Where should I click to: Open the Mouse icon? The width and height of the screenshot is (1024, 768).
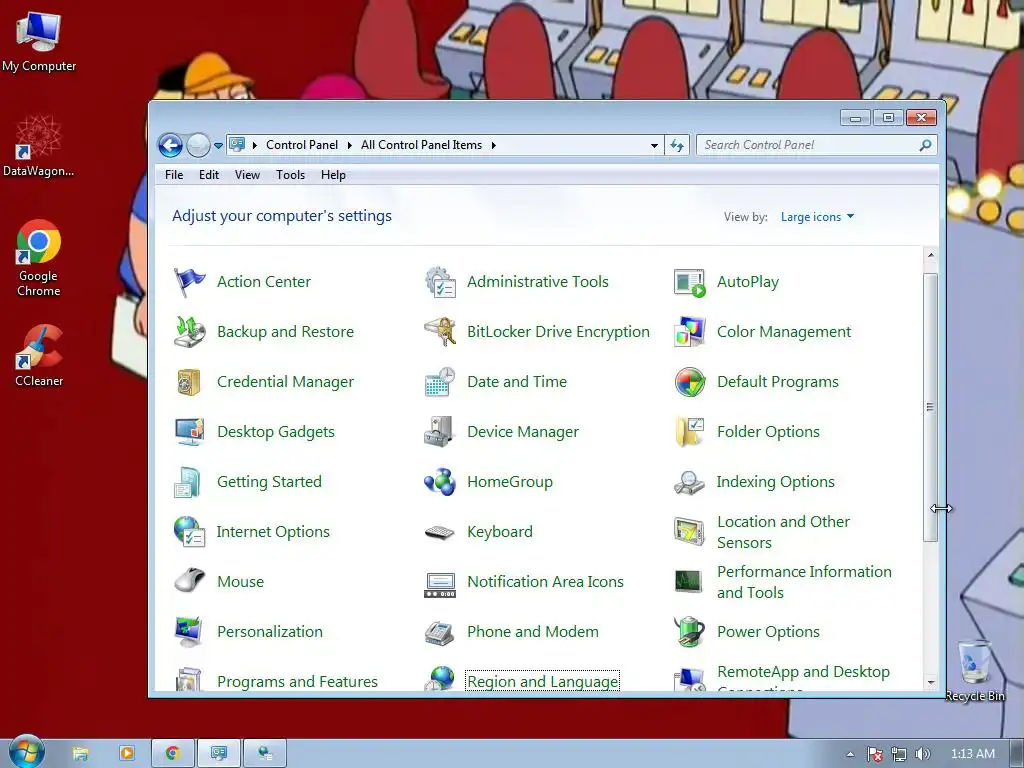pyautogui.click(x=189, y=581)
